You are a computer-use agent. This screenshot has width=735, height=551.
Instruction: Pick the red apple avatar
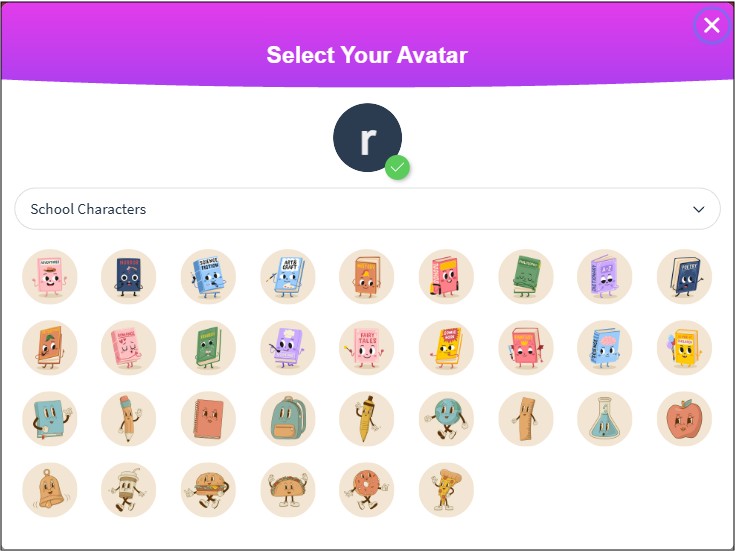(684, 419)
